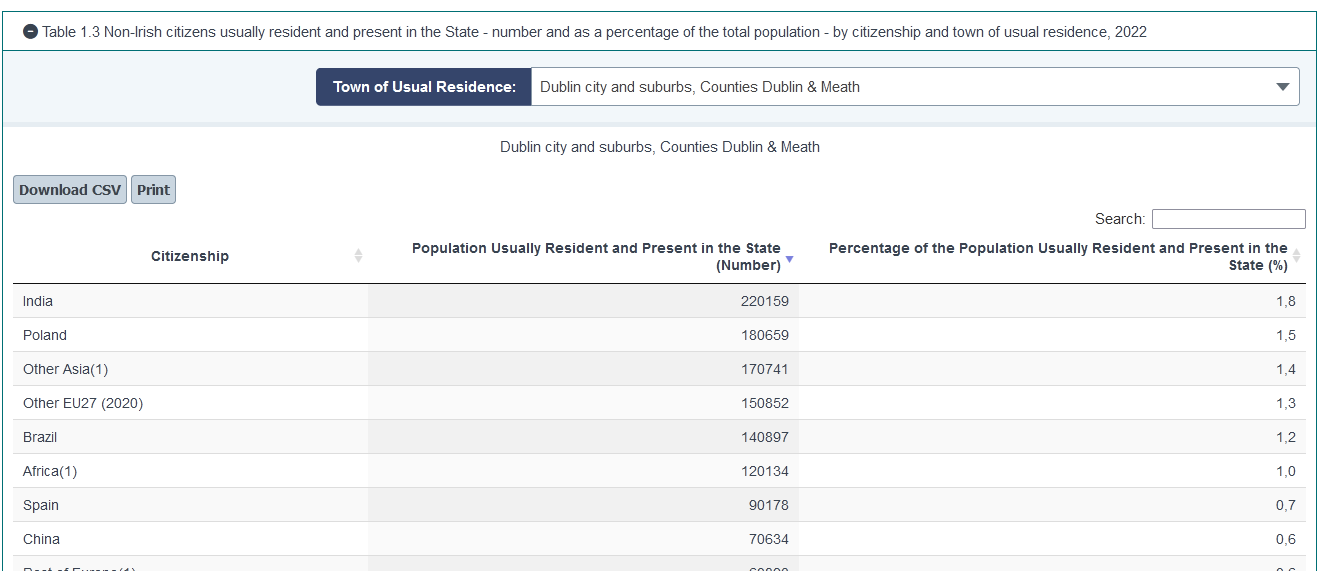Viewport: 1322px width, 571px height.
Task: Toggle the Population (Number) column sort arrow
Action: tap(789, 259)
